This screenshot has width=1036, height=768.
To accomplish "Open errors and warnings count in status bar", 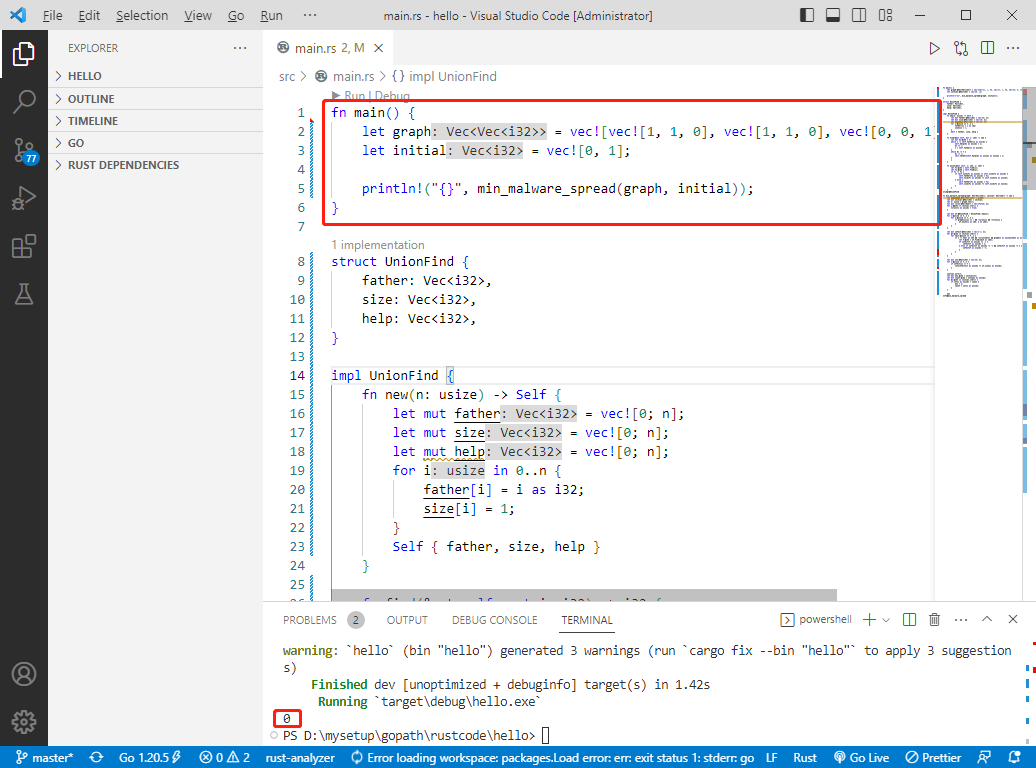I will pos(225,757).
